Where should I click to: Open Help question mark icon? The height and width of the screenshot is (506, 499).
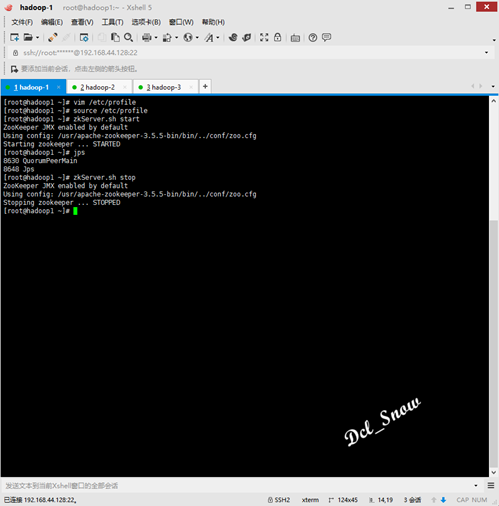[x=313, y=38]
